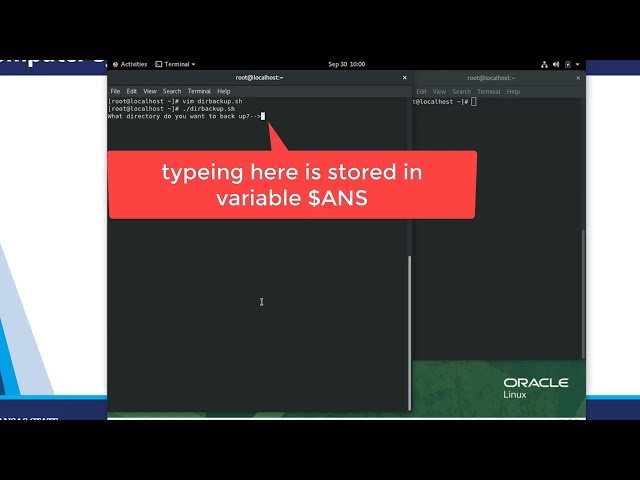Open Help menu in background terminal

pos(513,92)
